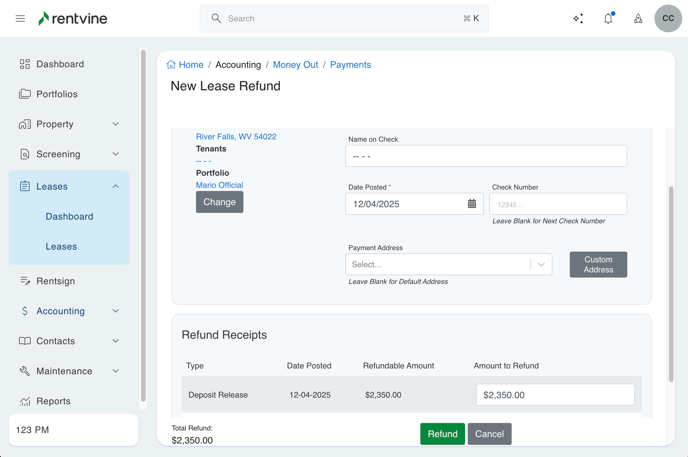Click the Home icon in breadcrumb
The image size is (688, 457).
point(171,65)
